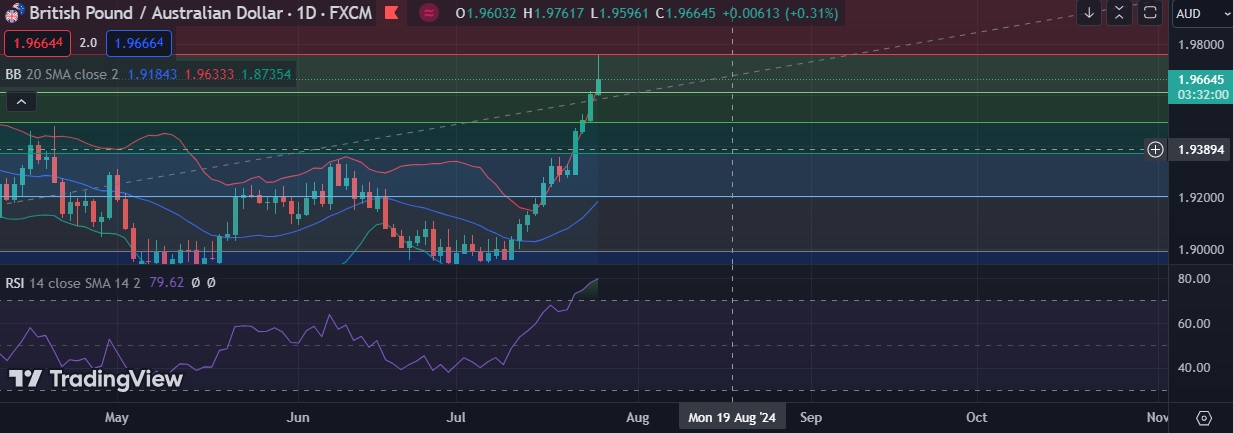The width and height of the screenshot is (1233, 433).
Task: Click the BB upper value 1.96333
Action: 210,74
